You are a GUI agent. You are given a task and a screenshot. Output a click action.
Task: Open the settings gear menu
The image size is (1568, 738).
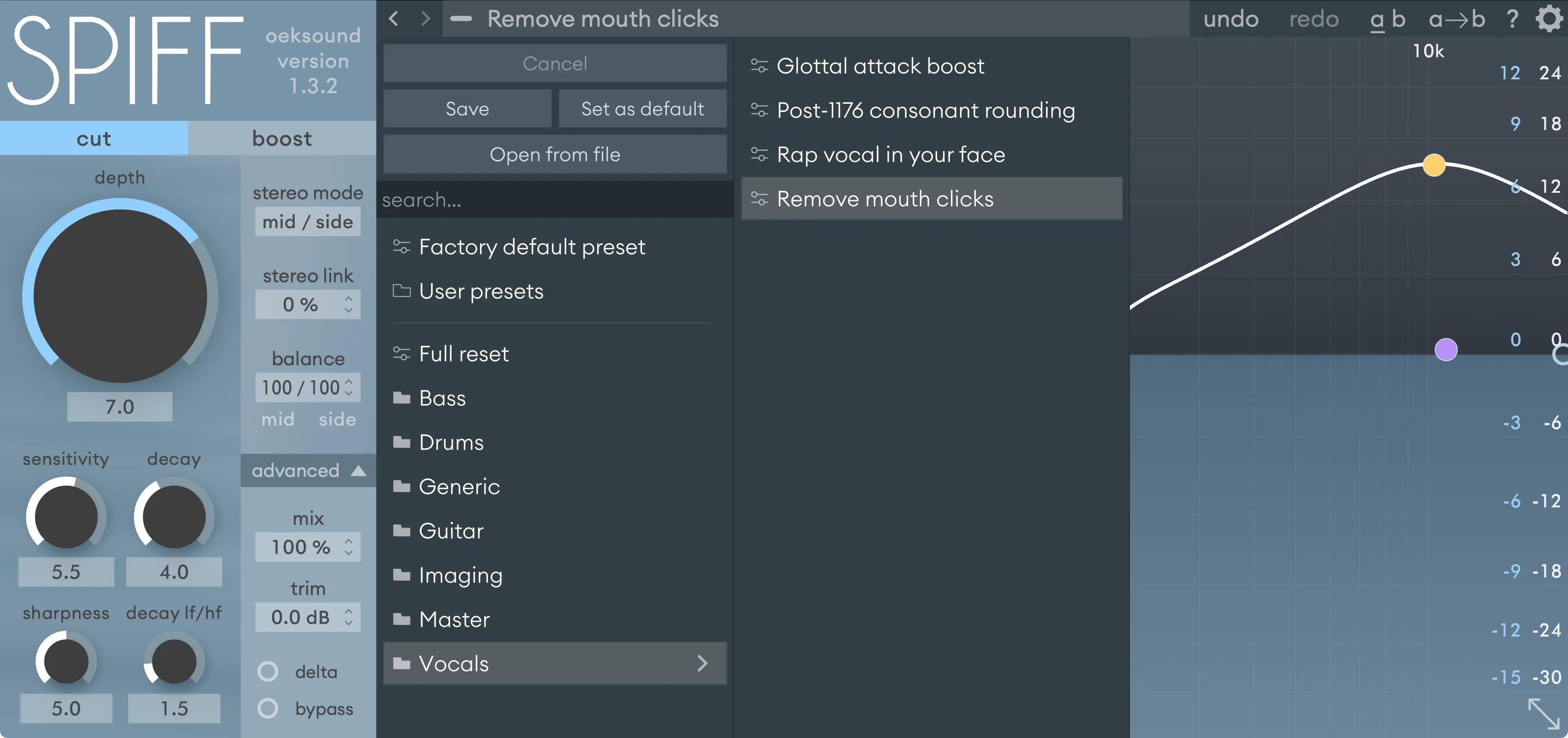(x=1548, y=19)
